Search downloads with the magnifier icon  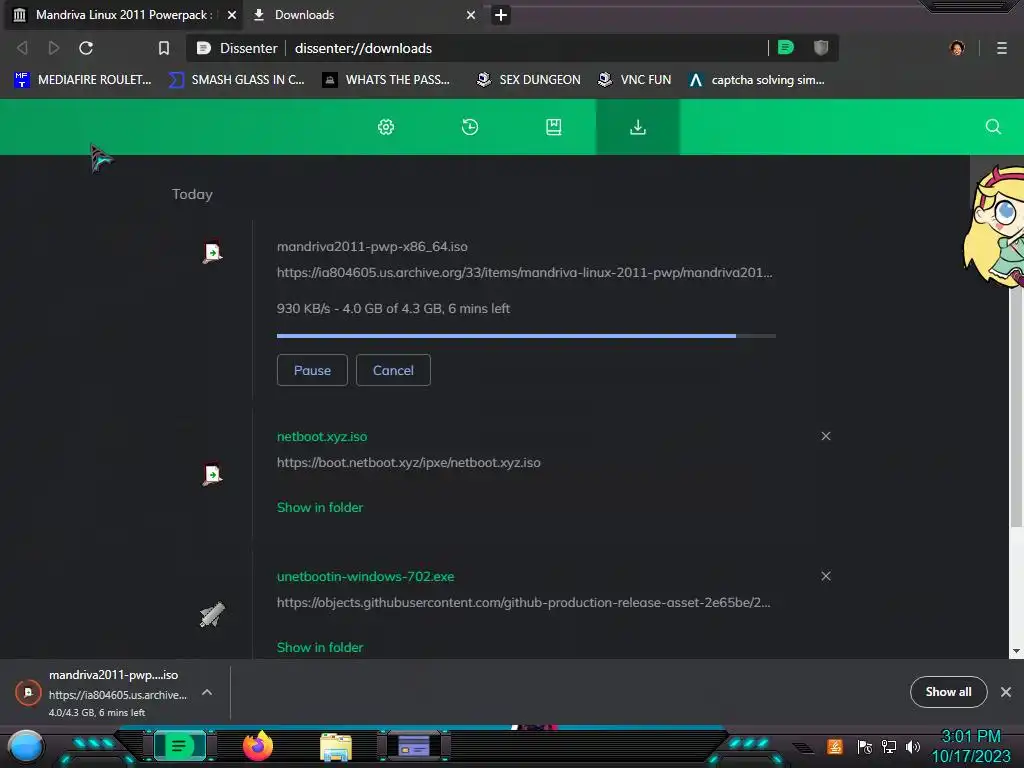tap(993, 127)
